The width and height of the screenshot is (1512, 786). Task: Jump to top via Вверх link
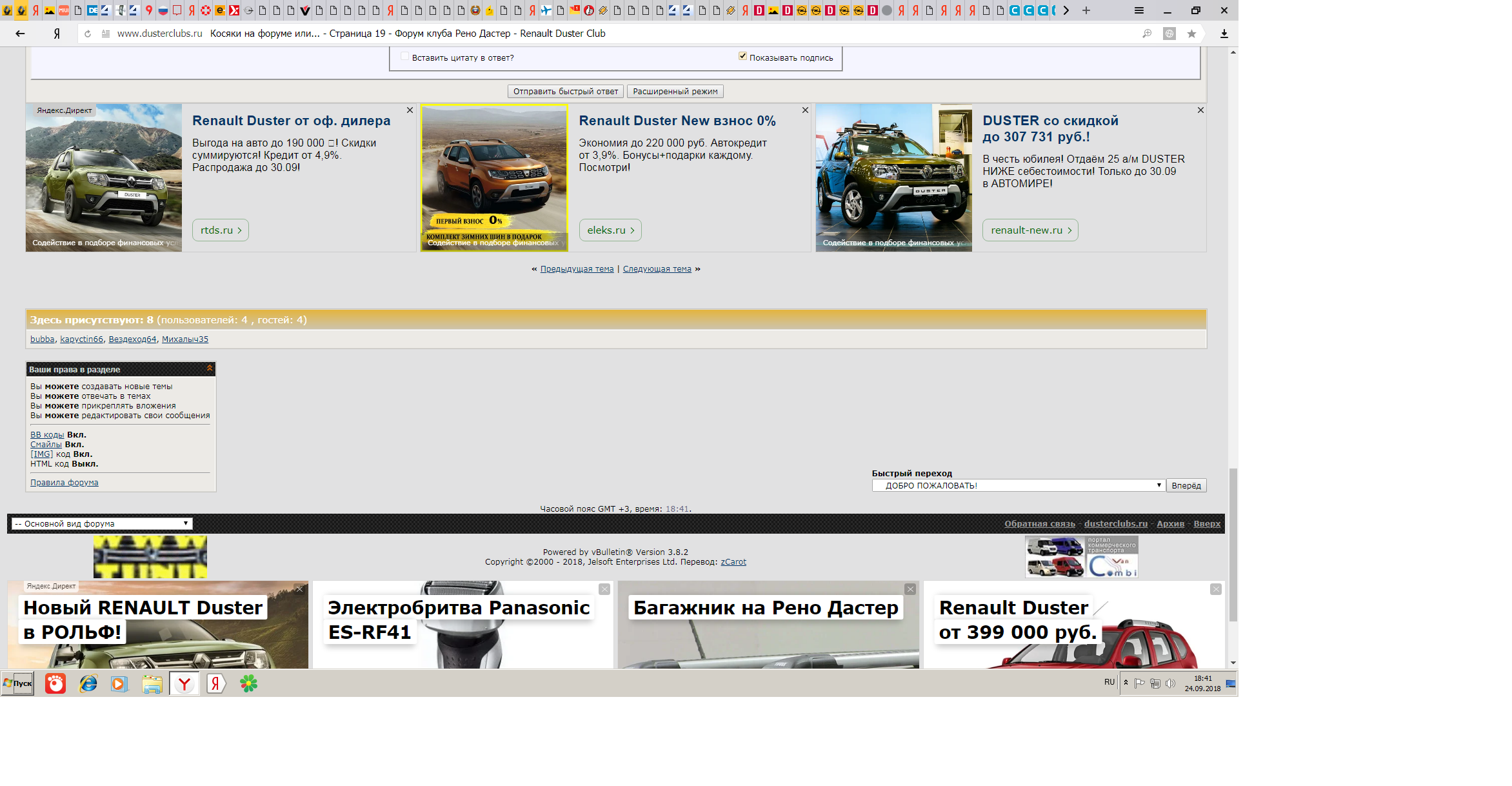(1206, 523)
